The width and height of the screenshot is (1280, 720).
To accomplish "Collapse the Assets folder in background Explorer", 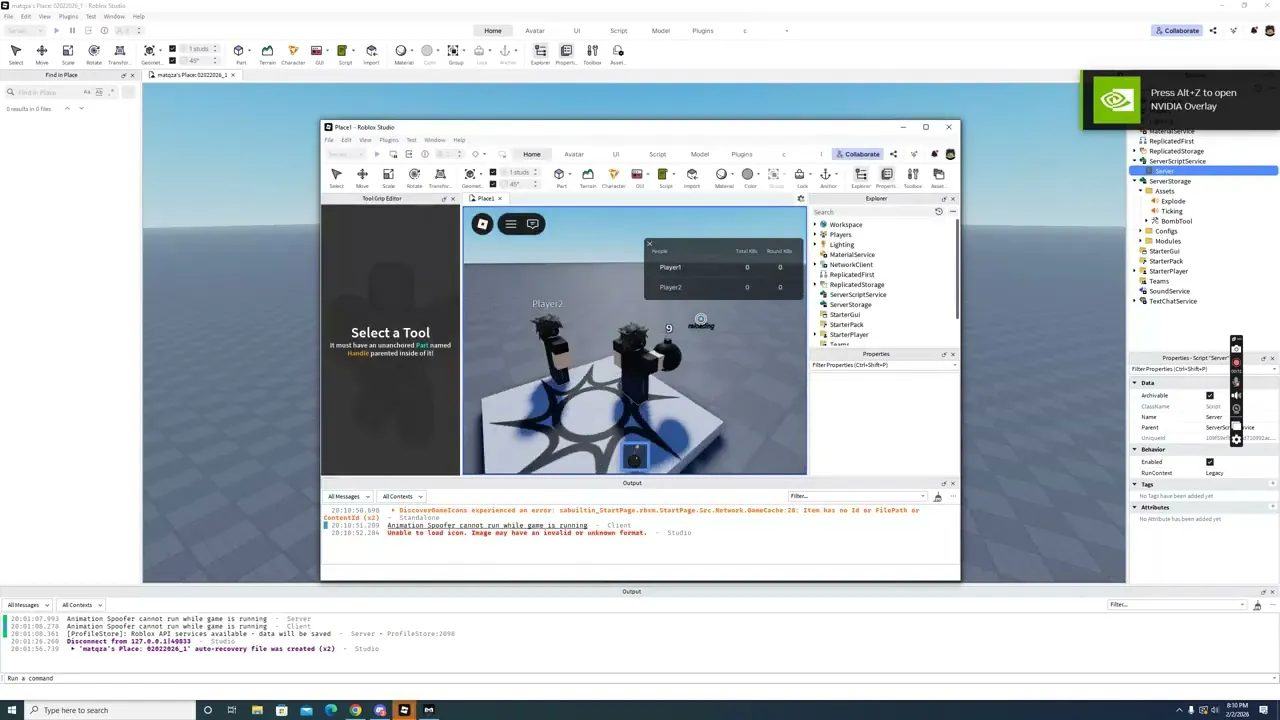I will pyautogui.click(x=1140, y=191).
